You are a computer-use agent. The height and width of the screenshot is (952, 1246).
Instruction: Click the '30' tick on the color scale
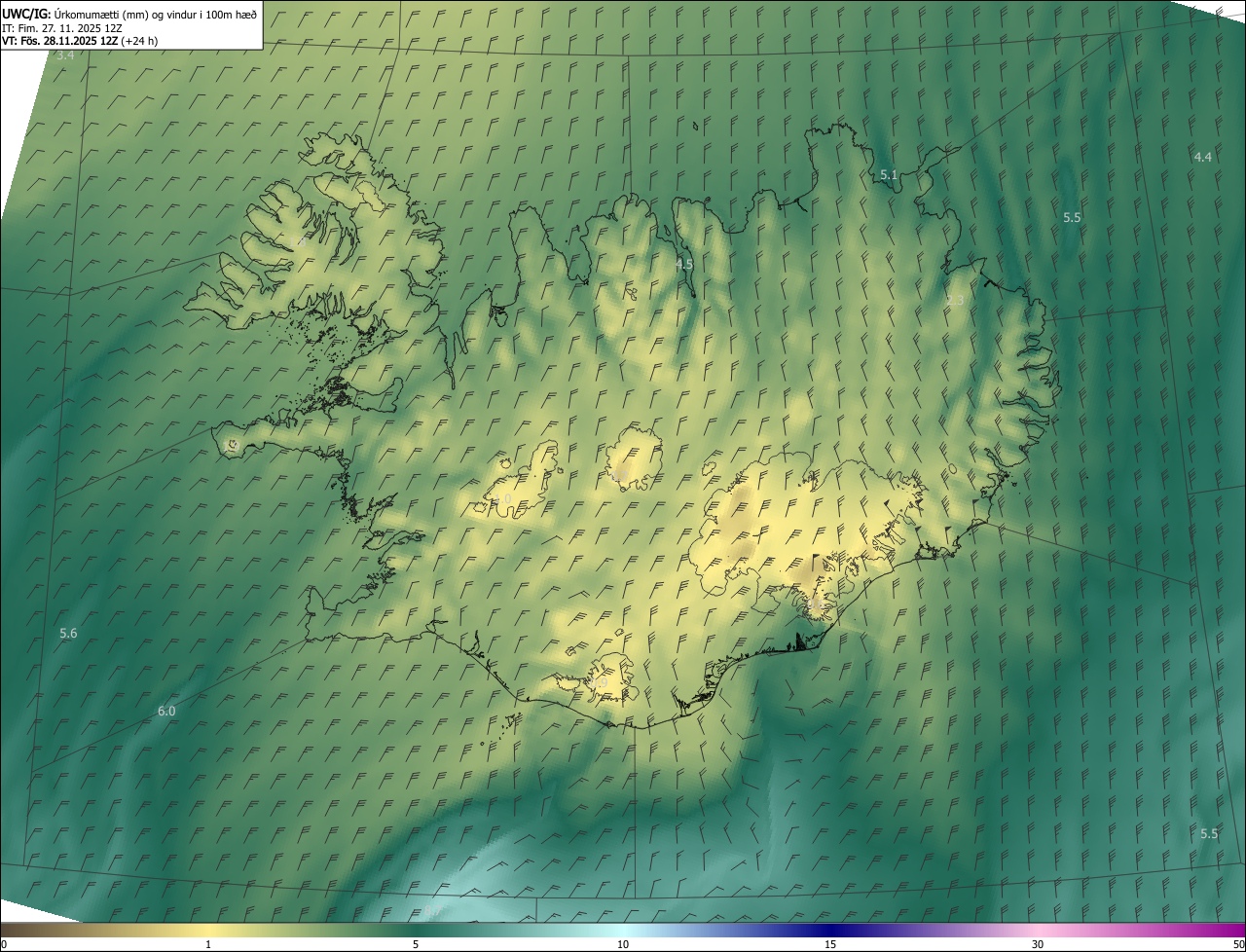[x=1038, y=944]
